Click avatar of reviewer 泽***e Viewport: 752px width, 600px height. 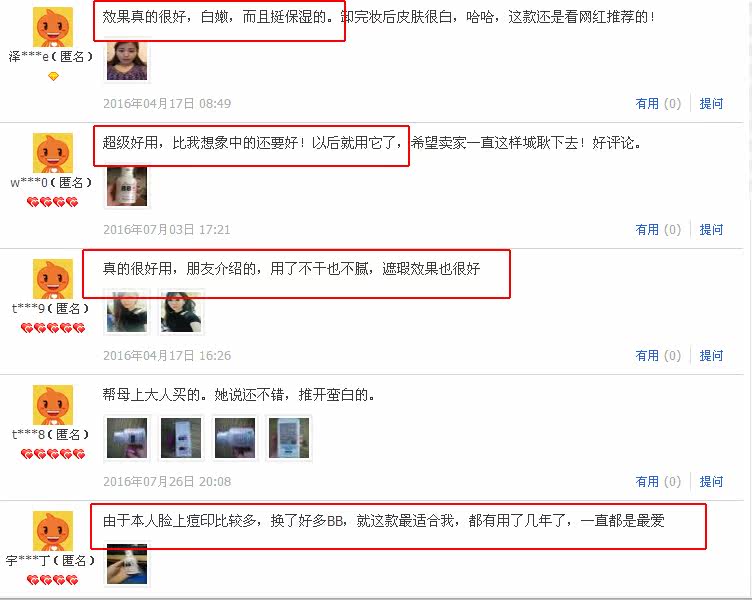coord(53,27)
